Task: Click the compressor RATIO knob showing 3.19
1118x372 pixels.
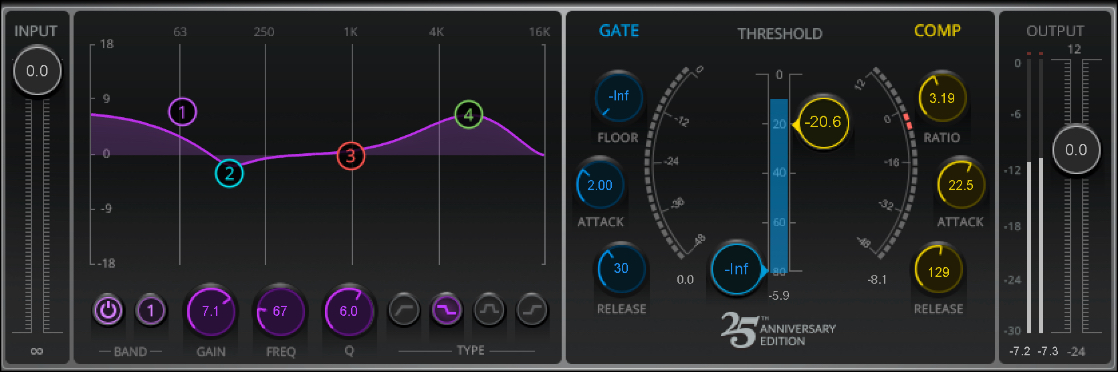Action: pyautogui.click(x=943, y=98)
